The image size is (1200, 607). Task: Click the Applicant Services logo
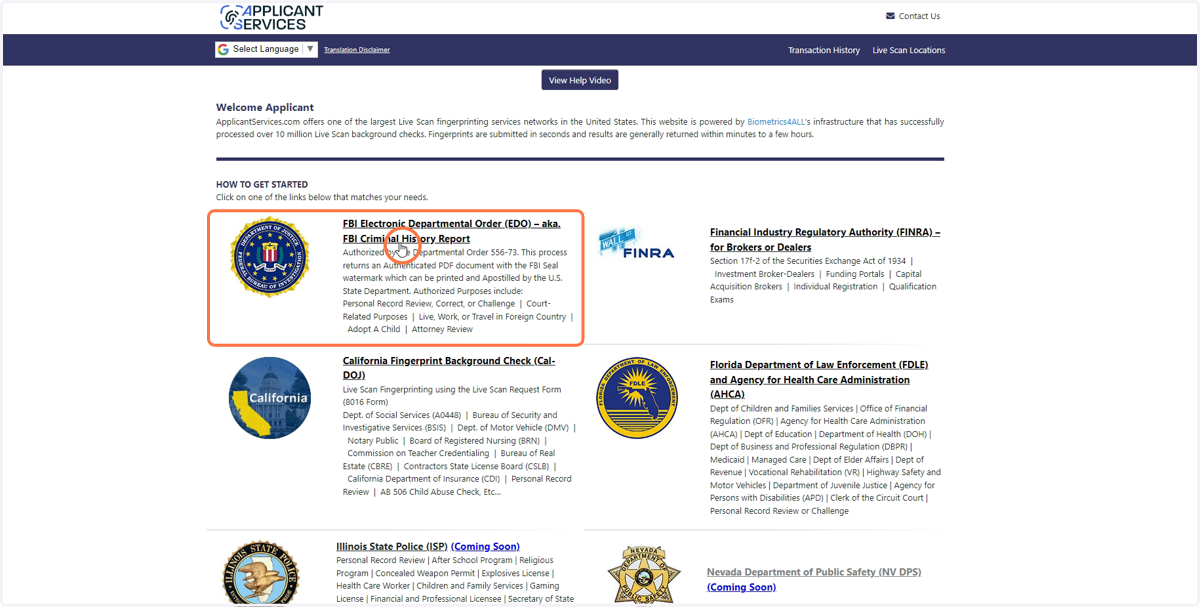[x=271, y=16]
